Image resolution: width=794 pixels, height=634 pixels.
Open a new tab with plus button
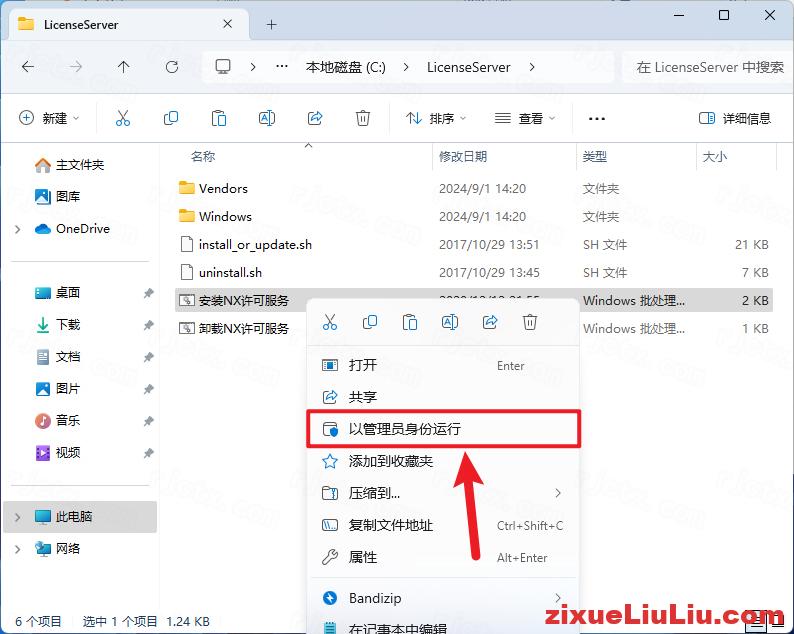tap(272, 25)
